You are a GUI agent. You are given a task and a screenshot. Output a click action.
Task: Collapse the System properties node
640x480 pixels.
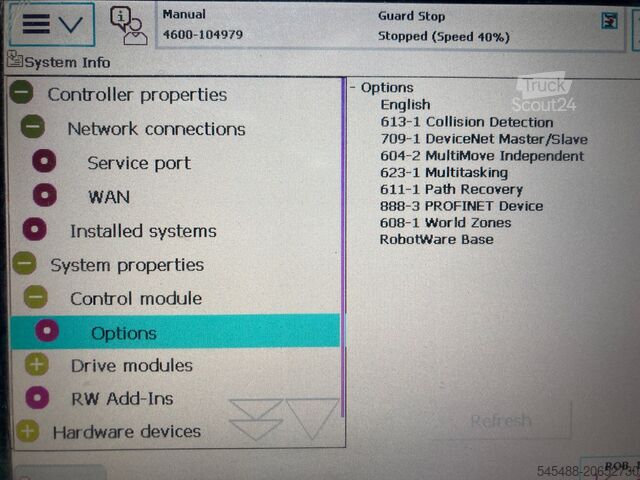click(24, 263)
